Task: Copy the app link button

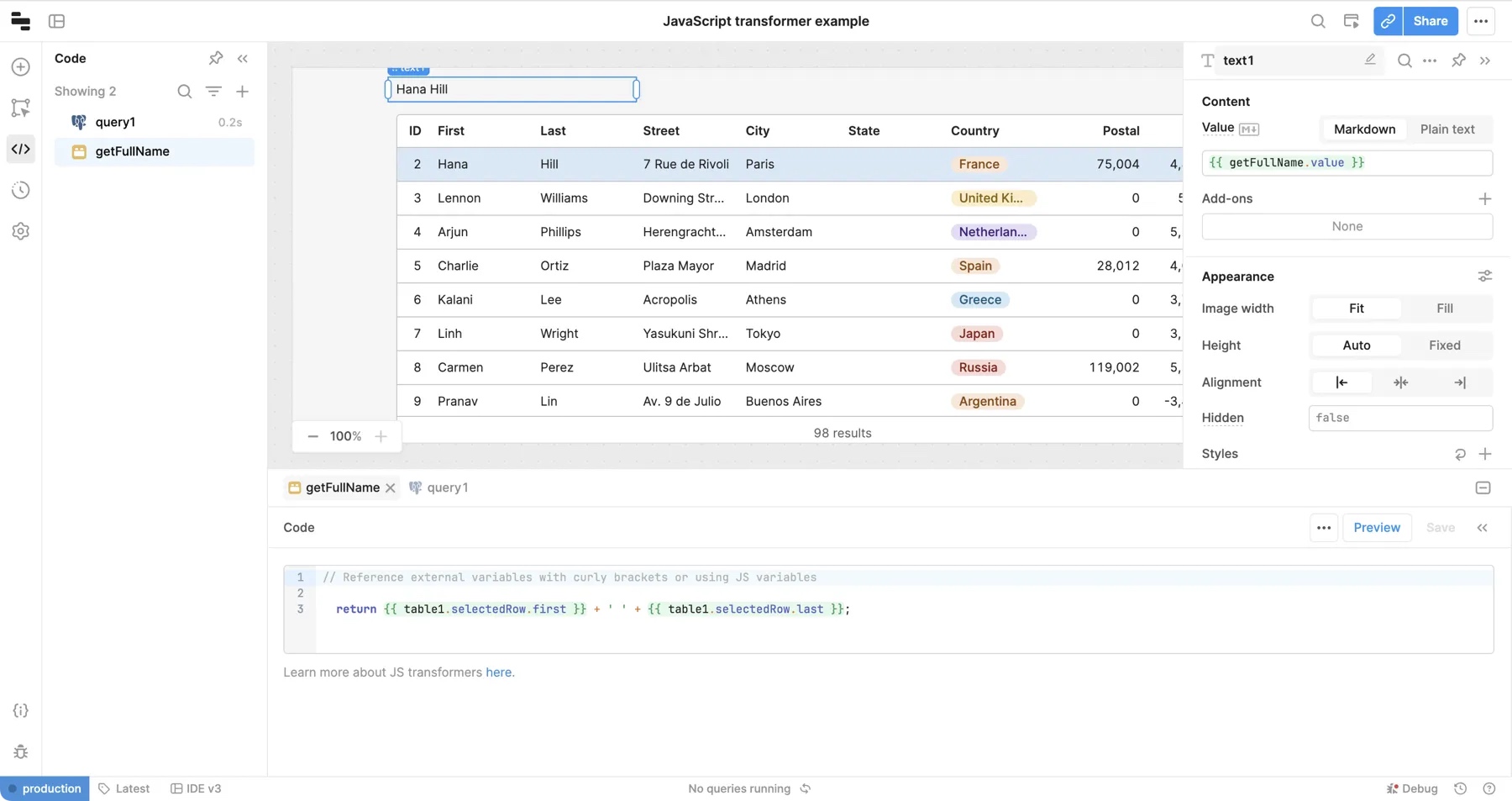Action: [x=1389, y=21]
